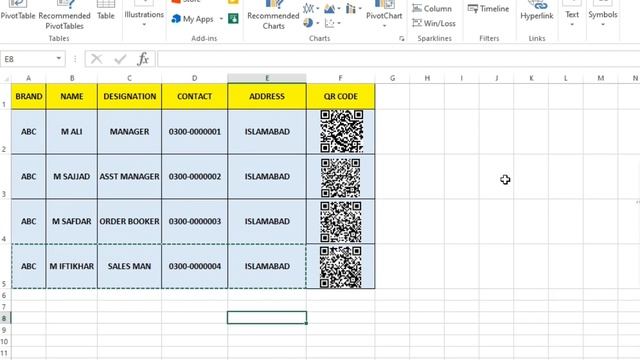Viewport: 640px width, 360px height.
Task: Click inside the formula bar
Action: (398, 59)
